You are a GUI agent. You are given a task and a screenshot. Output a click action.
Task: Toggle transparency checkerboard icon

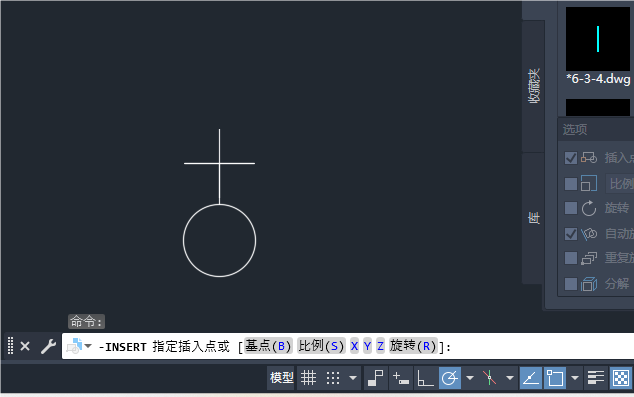pos(621,378)
